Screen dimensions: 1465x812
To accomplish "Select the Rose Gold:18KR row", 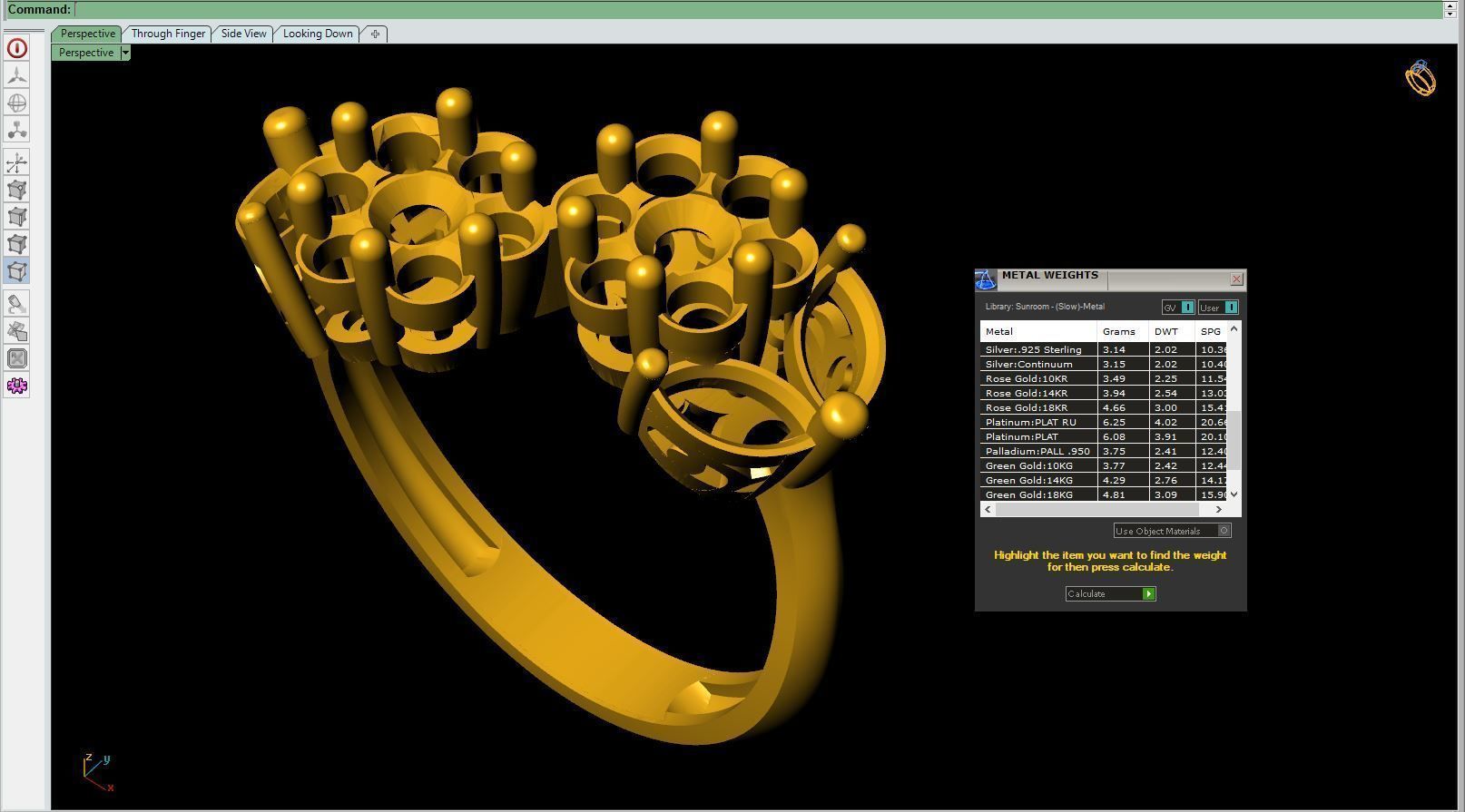I will (1105, 407).
